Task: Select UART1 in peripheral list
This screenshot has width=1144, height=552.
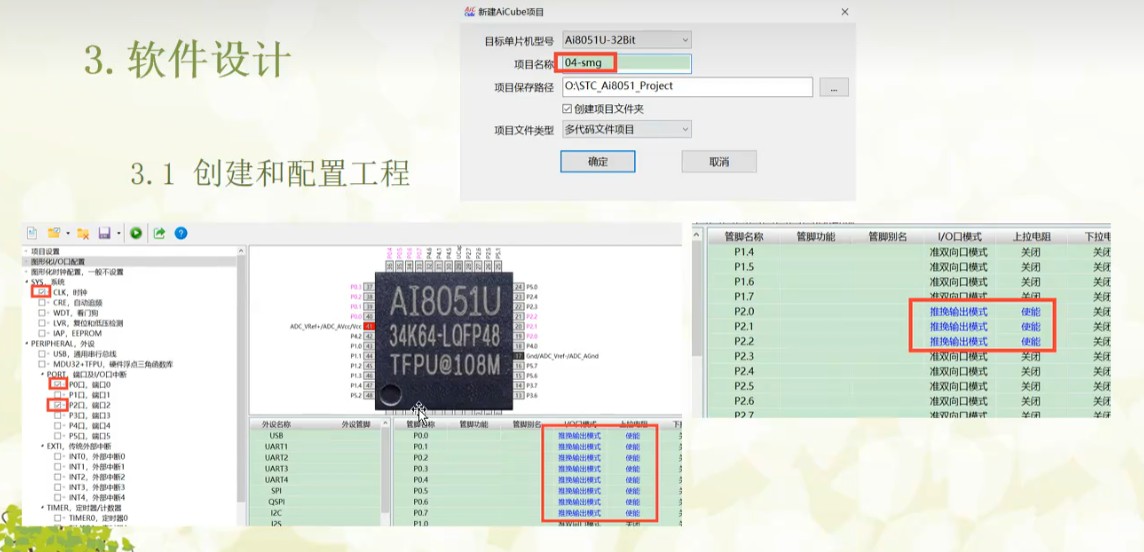Action: (x=277, y=446)
